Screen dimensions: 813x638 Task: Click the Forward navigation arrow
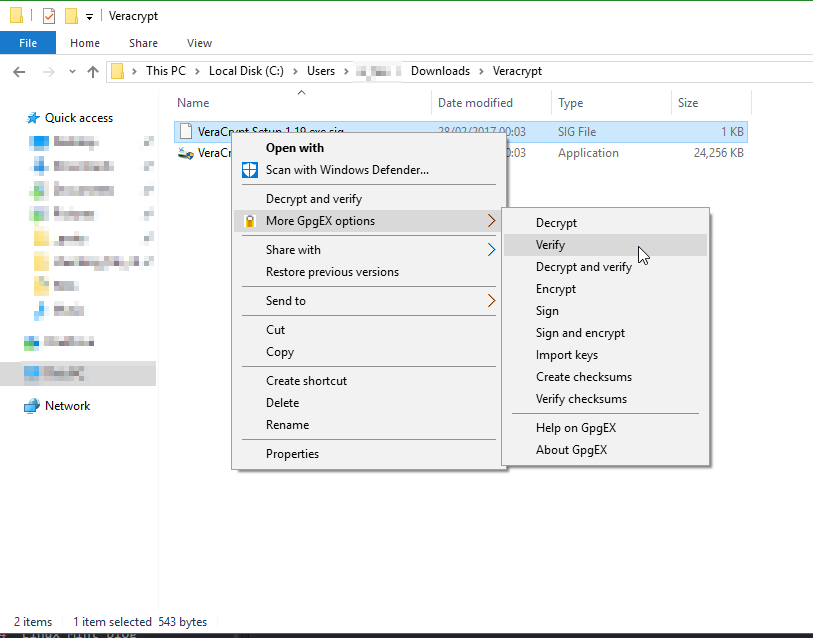pos(48,72)
